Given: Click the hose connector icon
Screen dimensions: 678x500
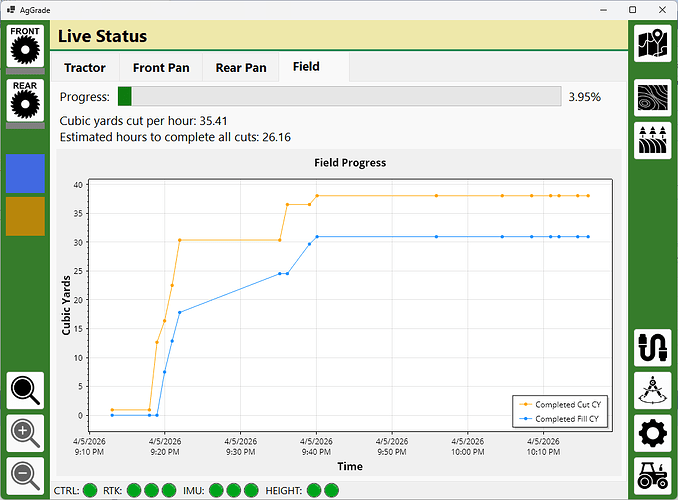Looking at the screenshot, I should coord(653,347).
